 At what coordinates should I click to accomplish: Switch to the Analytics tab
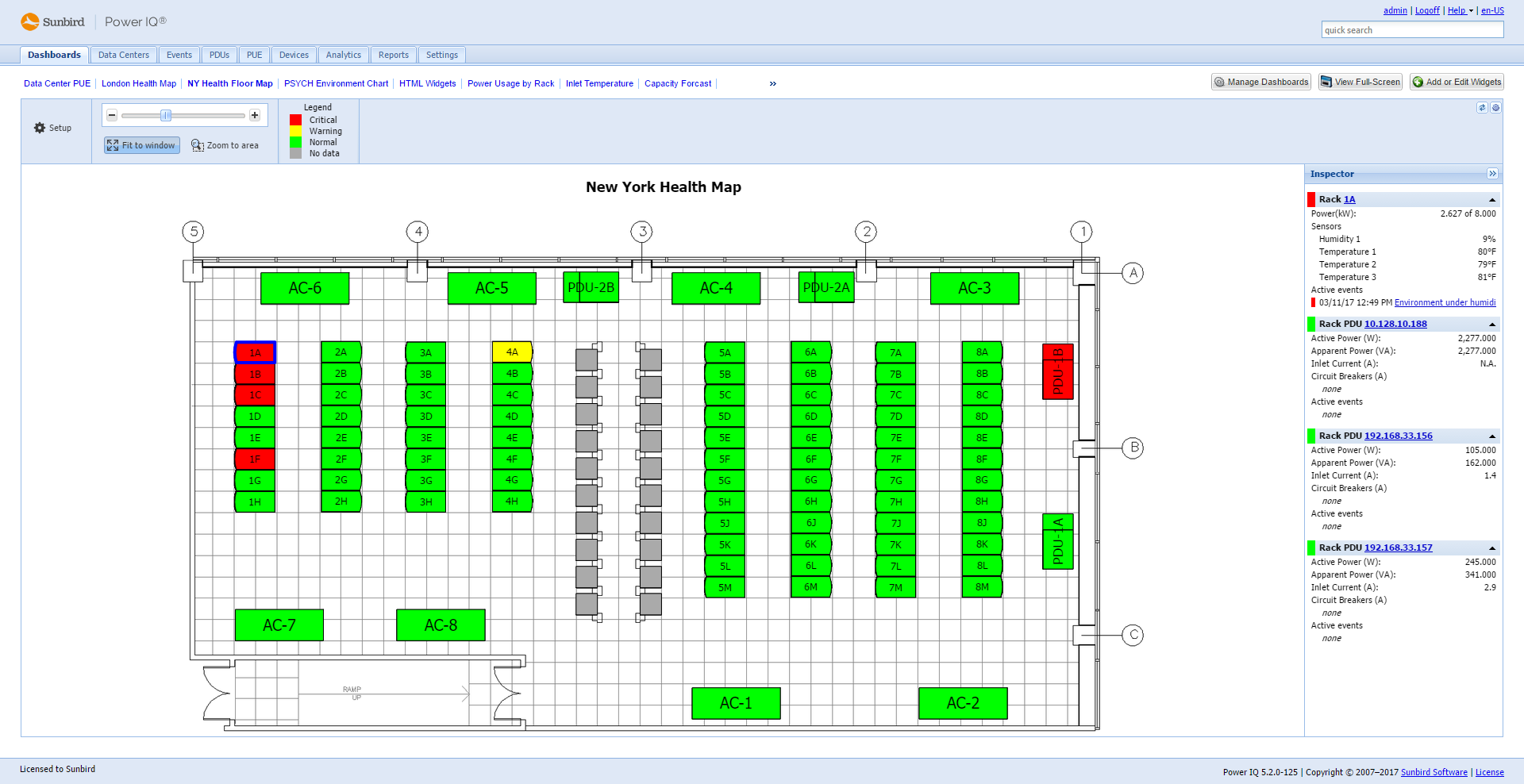point(343,54)
